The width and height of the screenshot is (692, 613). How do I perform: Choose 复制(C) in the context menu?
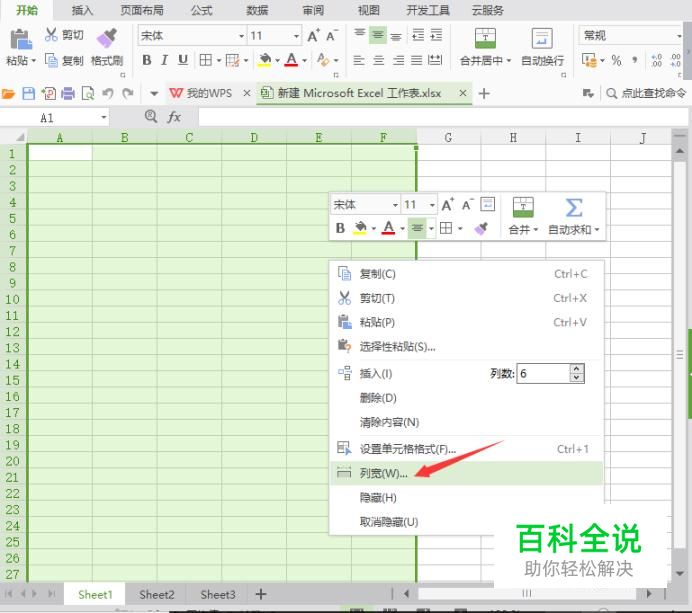click(x=467, y=274)
